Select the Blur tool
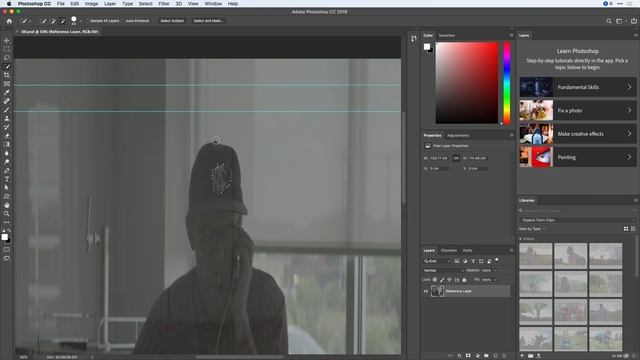This screenshot has height=360, width=640. pyautogui.click(x=7, y=153)
